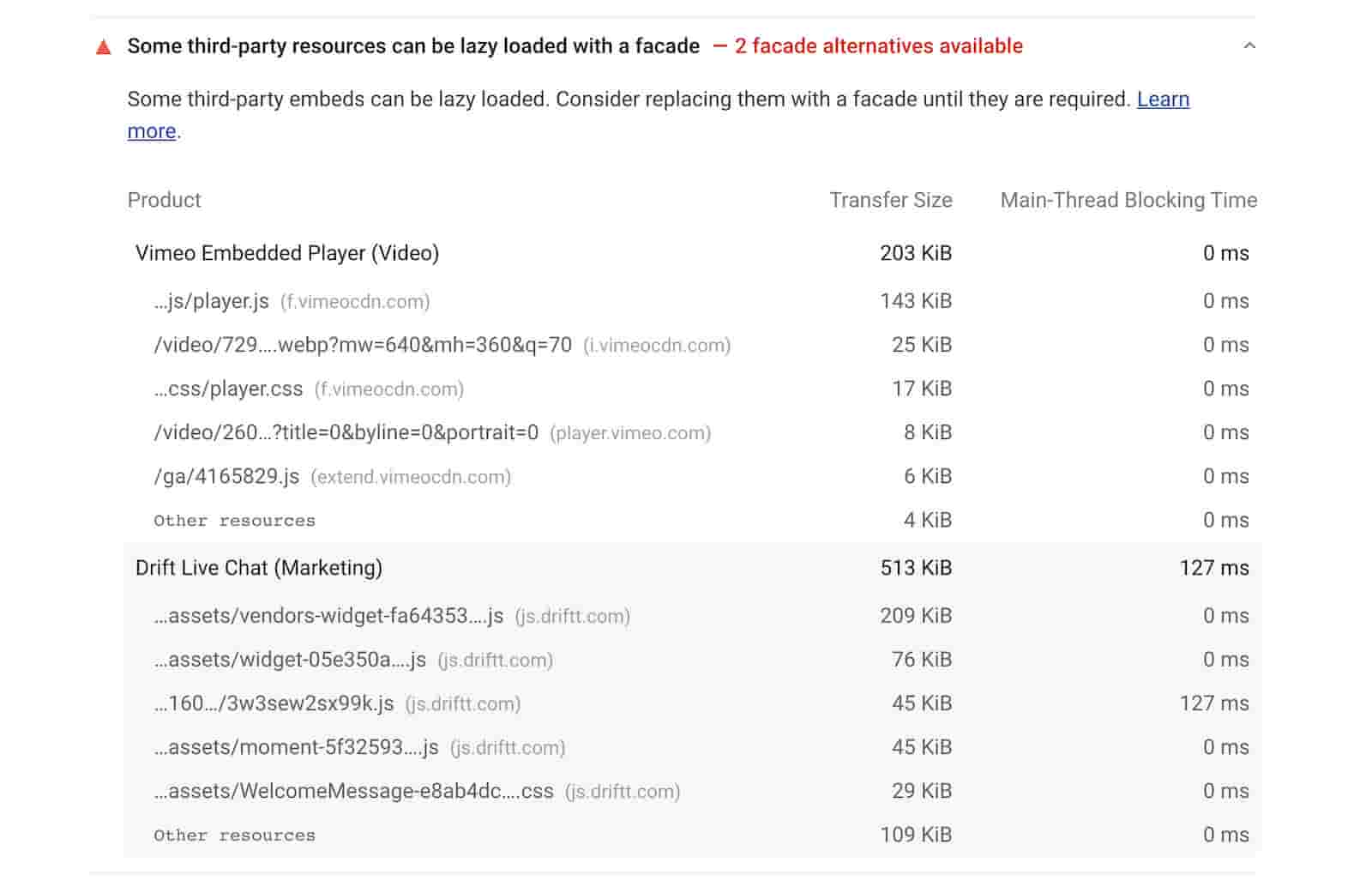Click the WelcomeMessage-e8ab4dc CSS entry
The width and height of the screenshot is (1372, 887).
(x=352, y=791)
